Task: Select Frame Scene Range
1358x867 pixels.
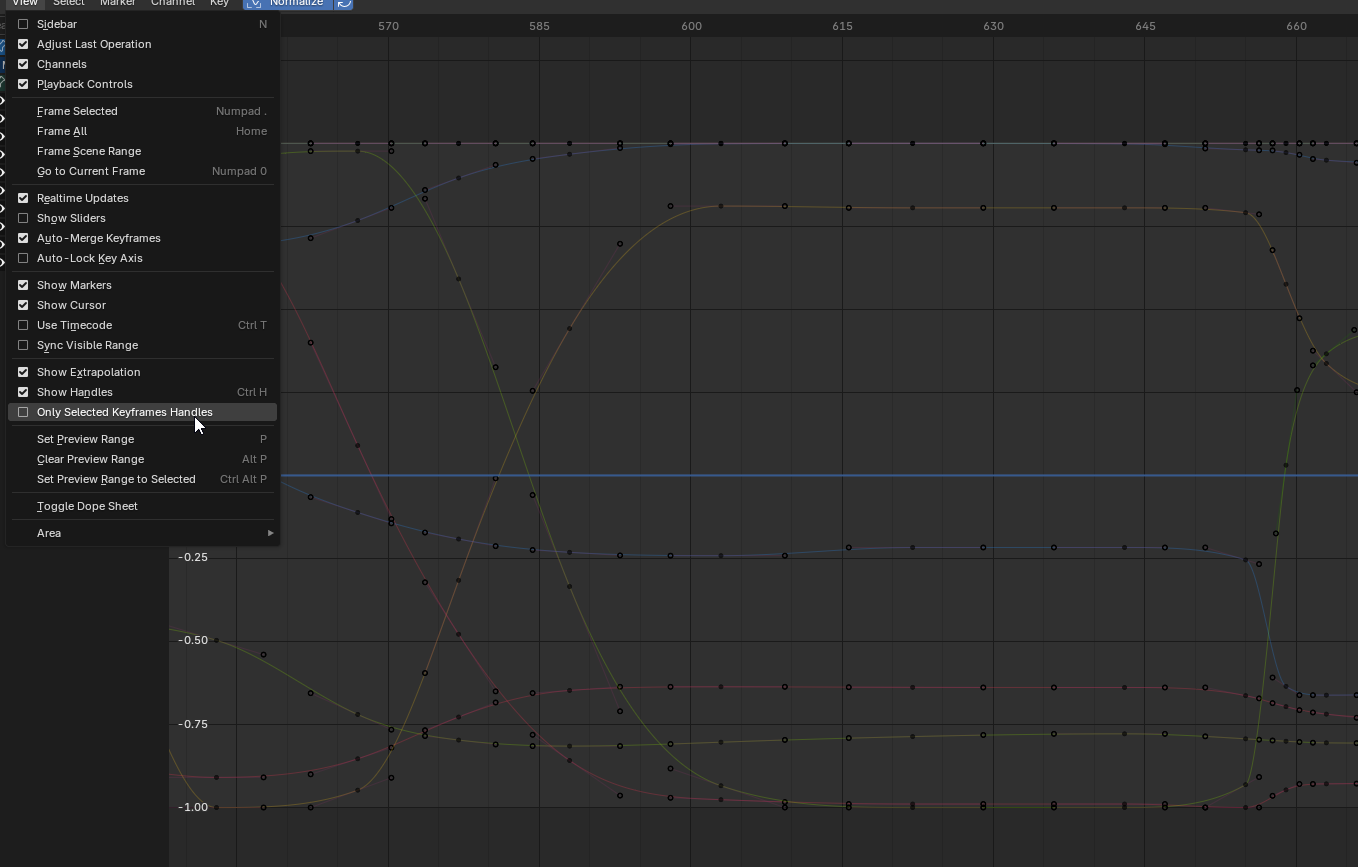Action: pos(142,151)
